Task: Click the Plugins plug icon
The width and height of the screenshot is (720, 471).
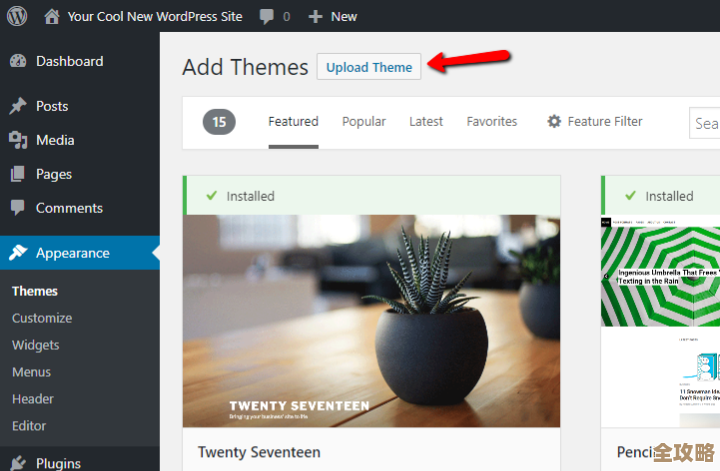Action: pyautogui.click(x=18, y=463)
